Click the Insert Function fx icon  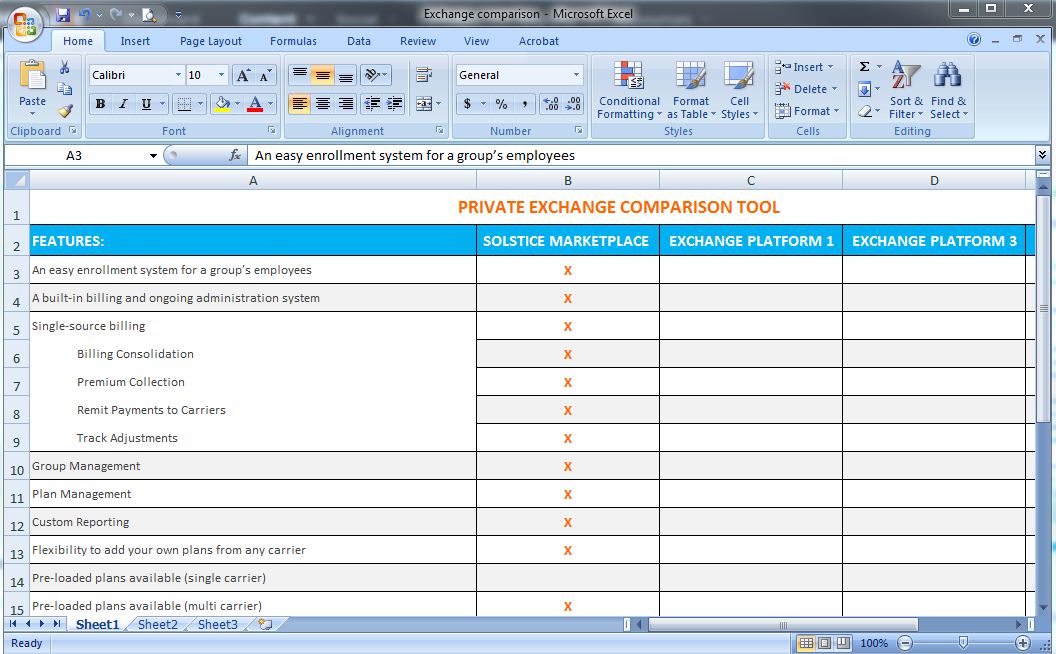(234, 156)
